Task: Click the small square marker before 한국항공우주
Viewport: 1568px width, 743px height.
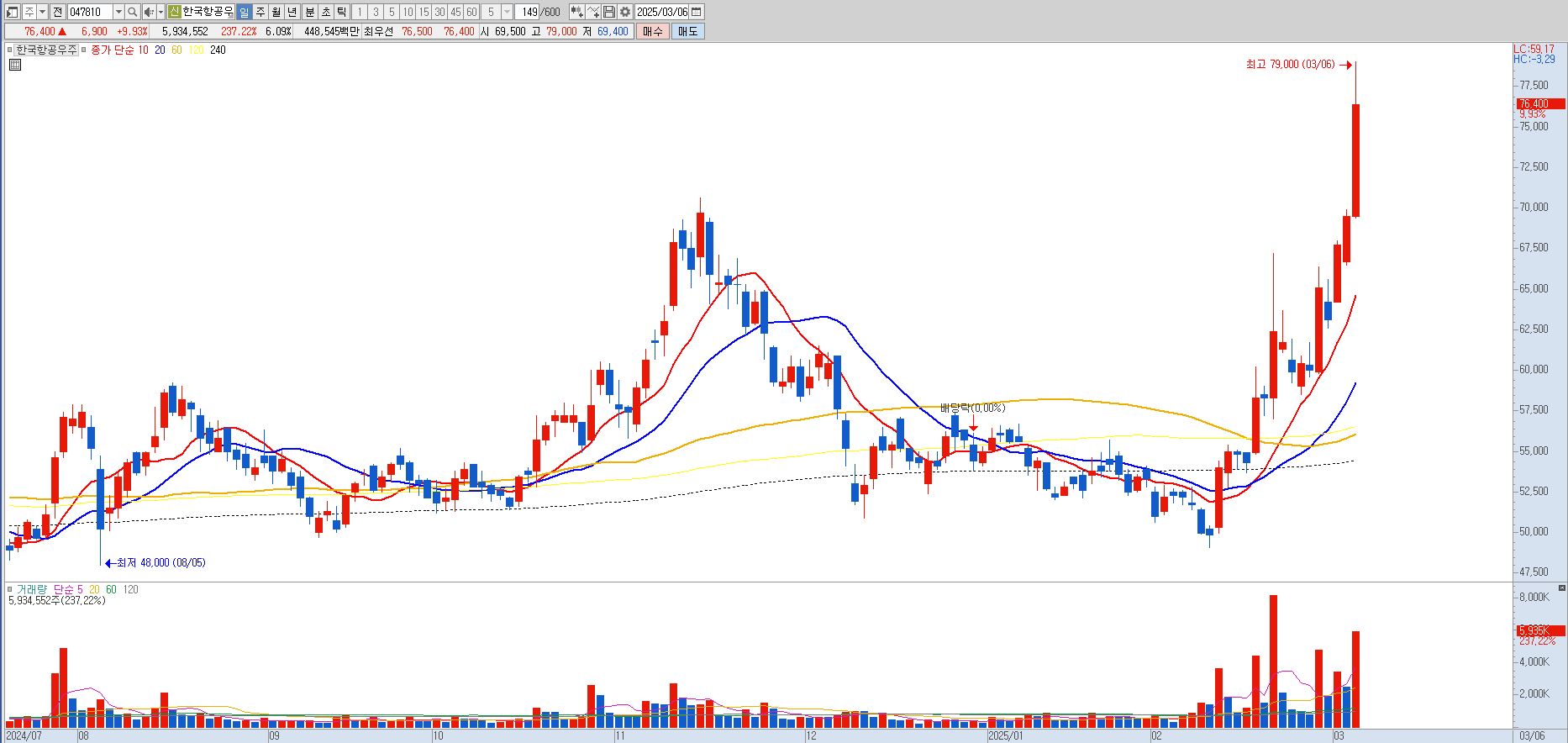Action: point(10,50)
